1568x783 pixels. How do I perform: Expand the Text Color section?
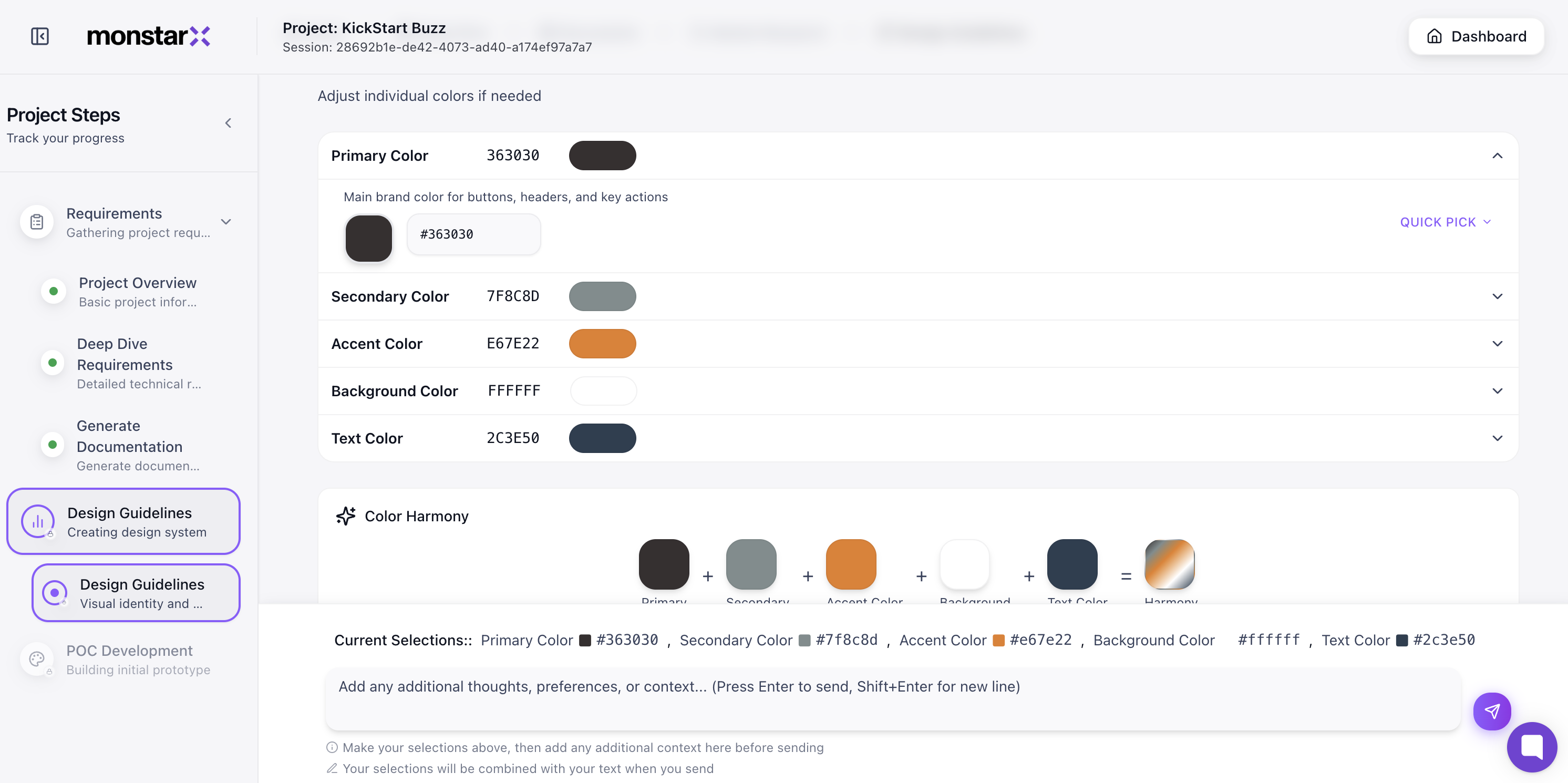coord(1498,438)
